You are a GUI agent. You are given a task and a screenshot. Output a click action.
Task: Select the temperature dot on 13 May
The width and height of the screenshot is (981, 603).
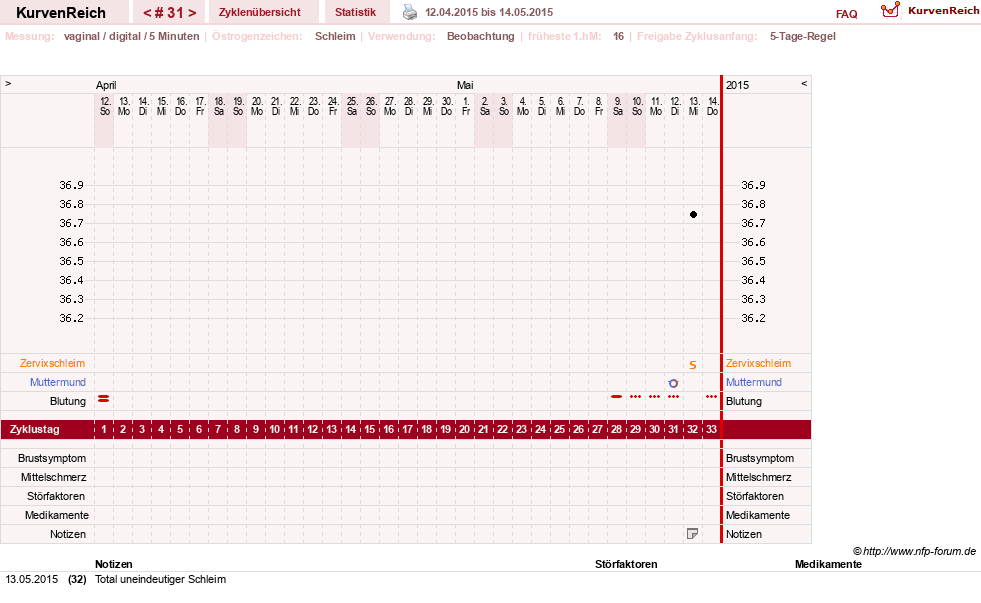coord(693,215)
